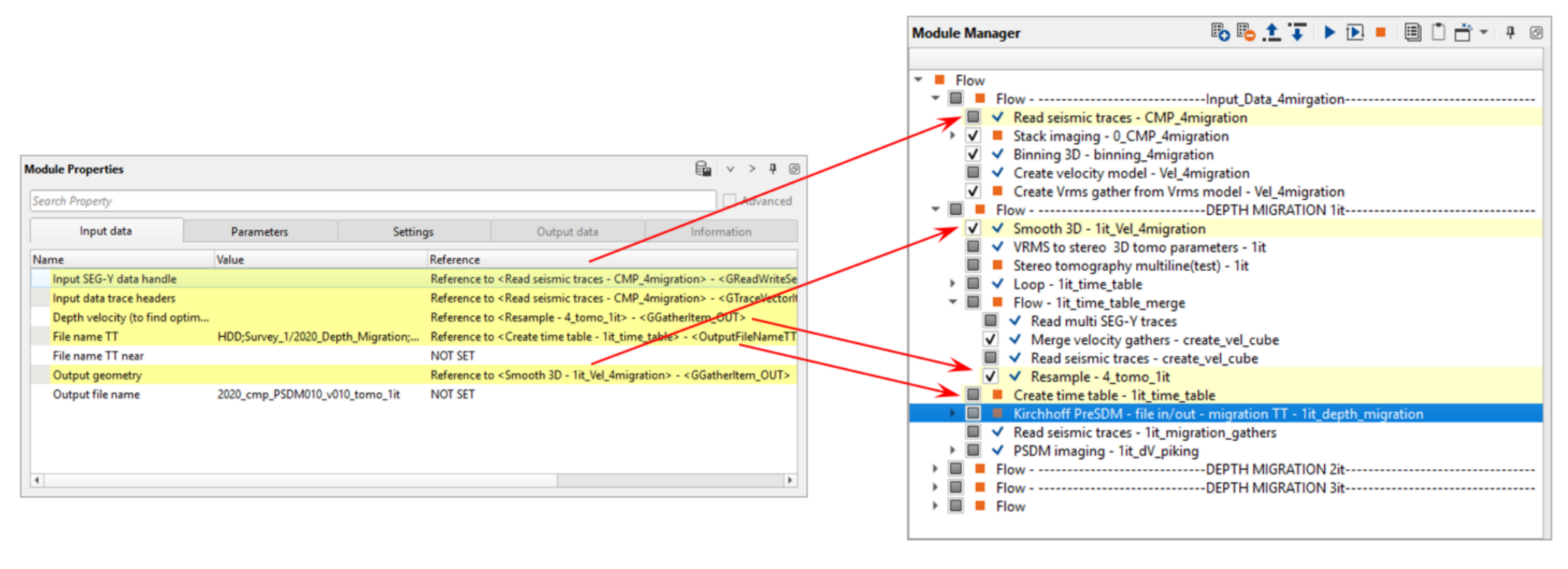The width and height of the screenshot is (1568, 569).
Task: Select Create time table - 1it_time_table module
Action: (x=1114, y=395)
